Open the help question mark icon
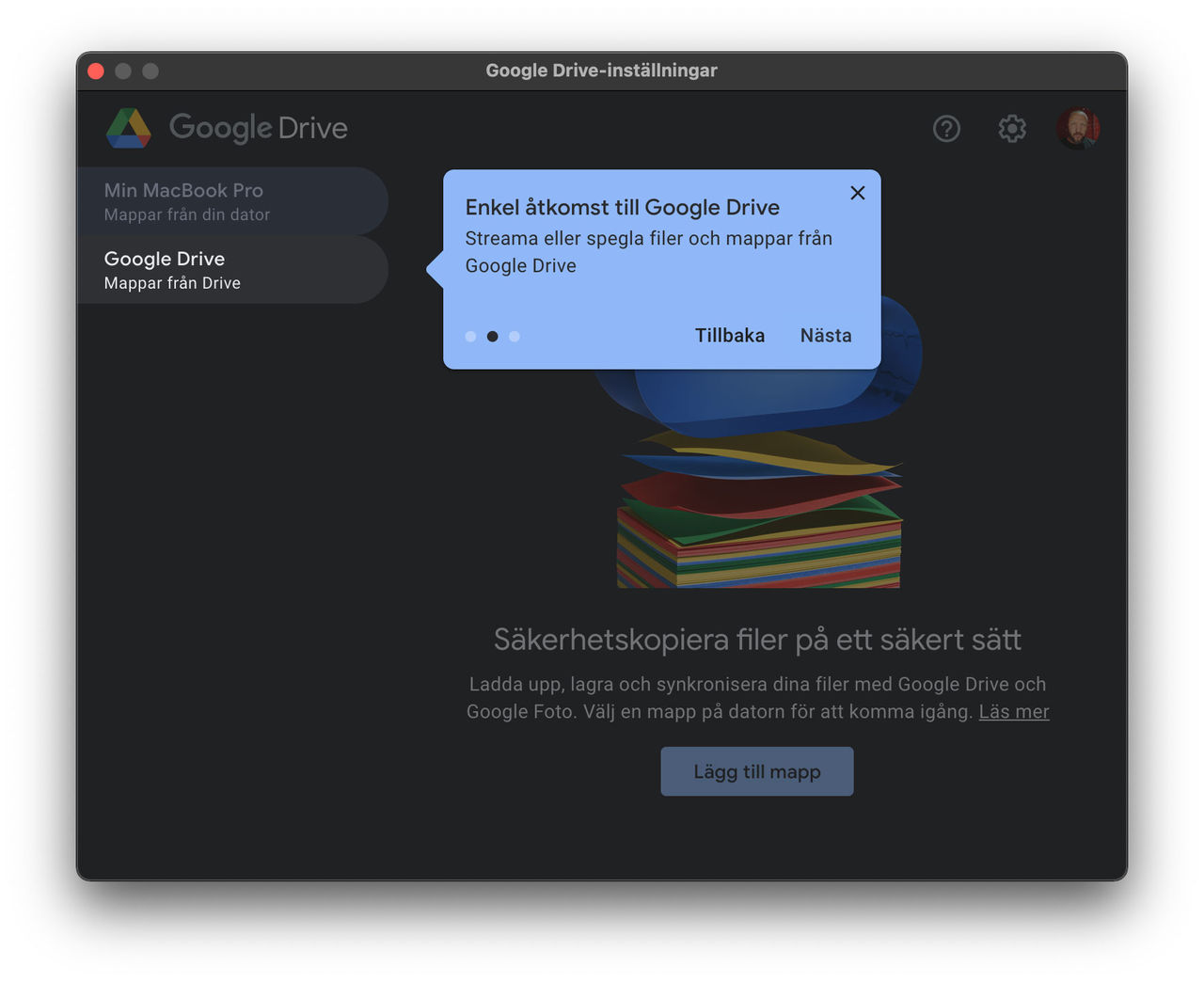Screen dimensions: 1204x982 click(x=946, y=128)
